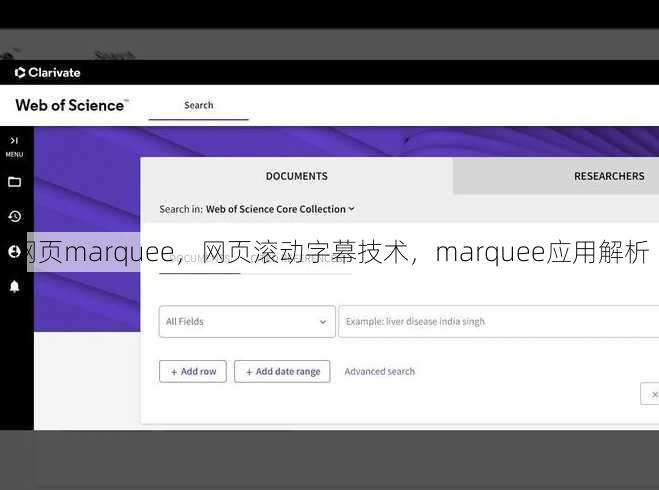Open the Advanced search link
The width and height of the screenshot is (659, 490).
380,371
